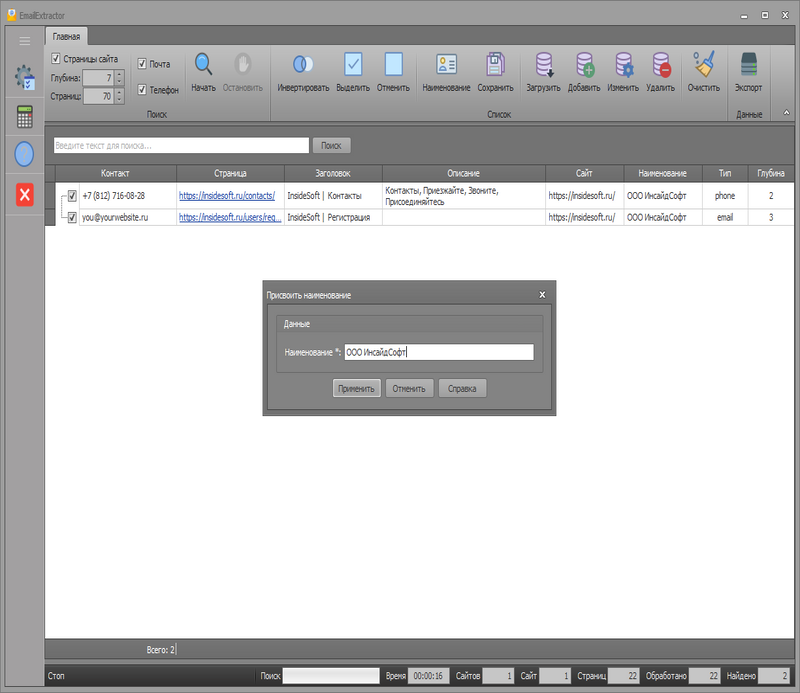Screen dimensions: 800x693
Task: Open the Наименование card icon in the ribbon
Action: pyautogui.click(x=446, y=65)
